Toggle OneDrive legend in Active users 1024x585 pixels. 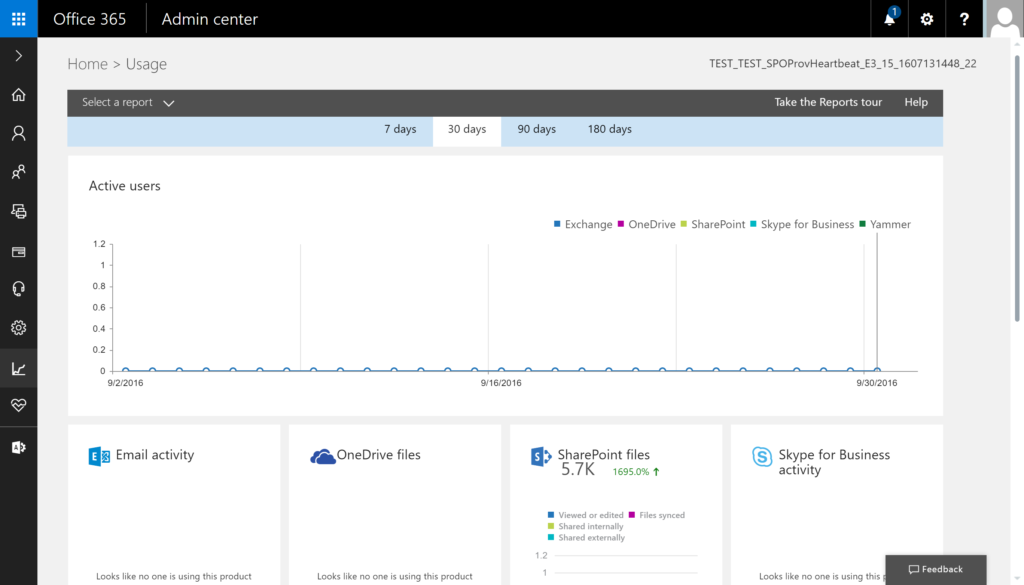tap(646, 224)
